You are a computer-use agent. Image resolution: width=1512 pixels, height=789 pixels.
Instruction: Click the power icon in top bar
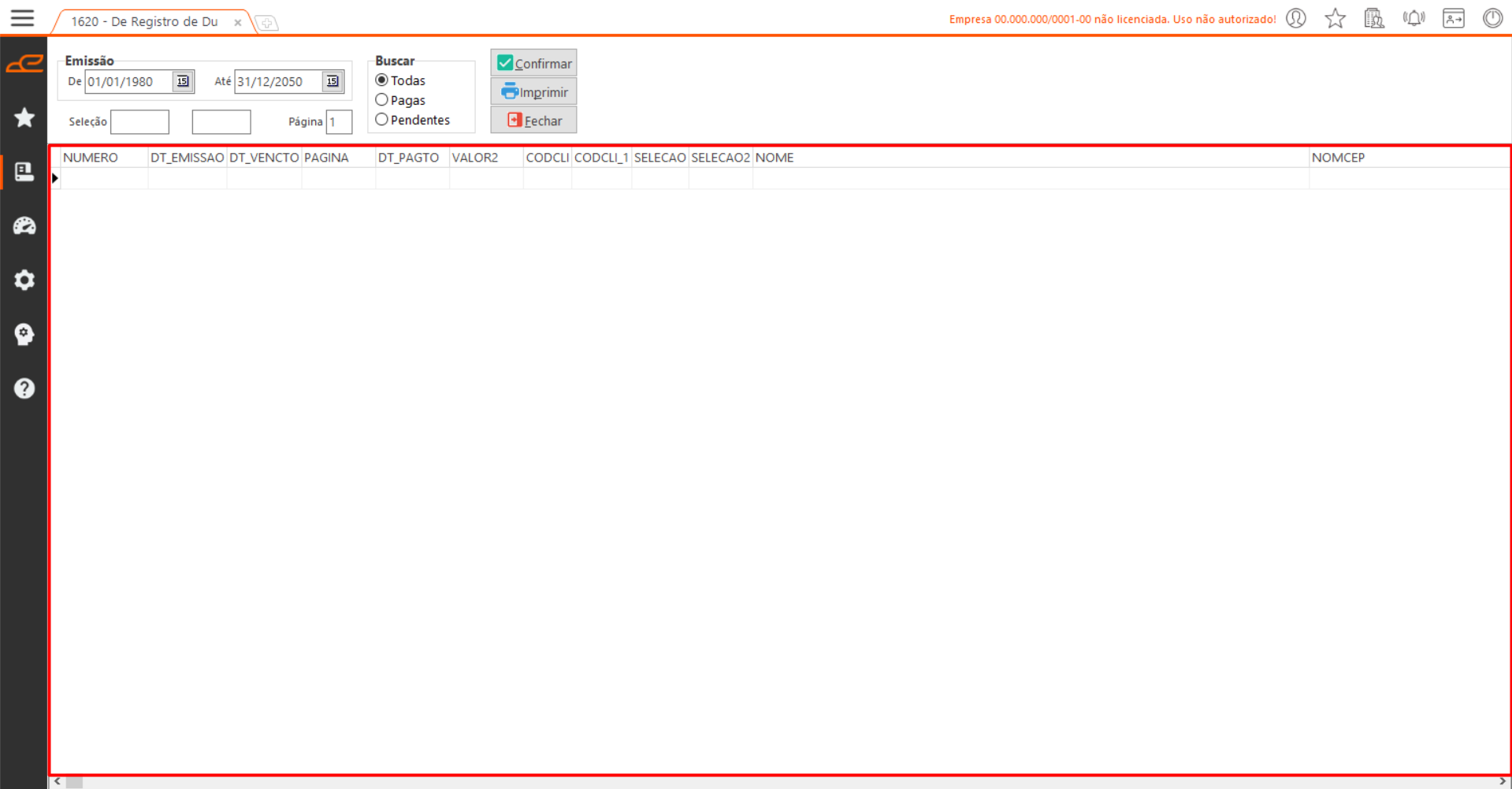pyautogui.click(x=1492, y=18)
